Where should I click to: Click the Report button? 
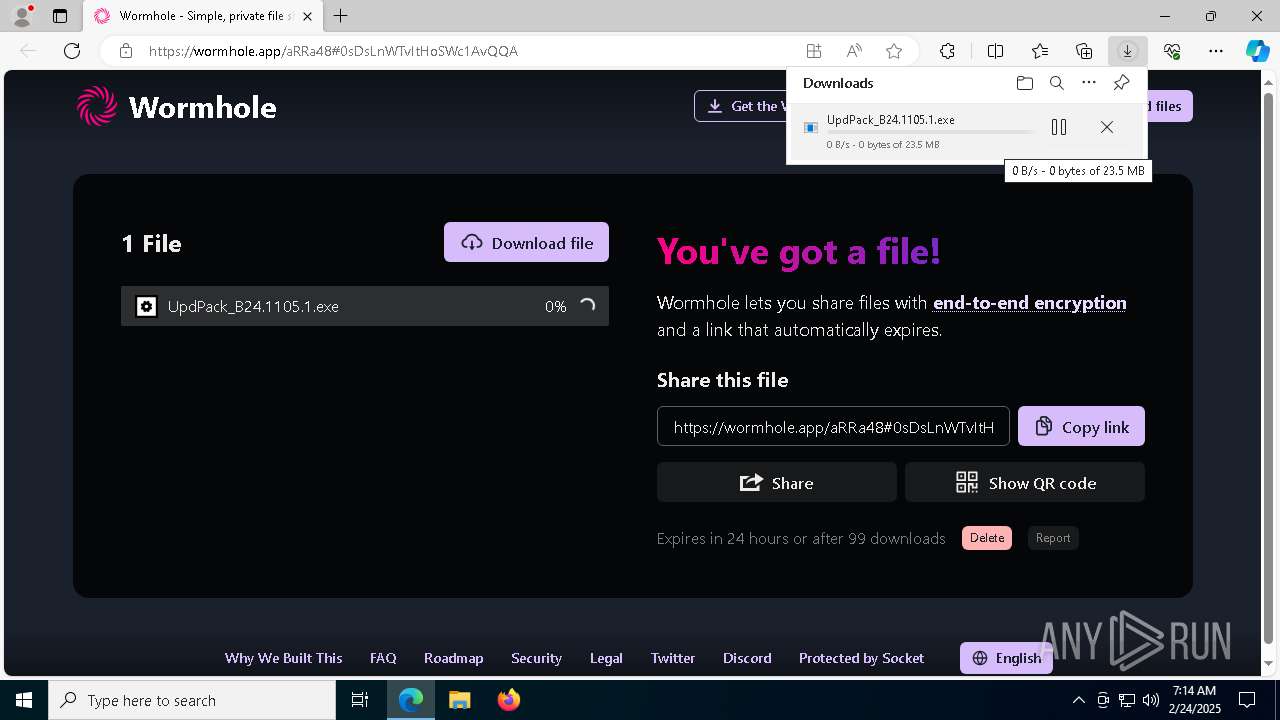(1053, 538)
